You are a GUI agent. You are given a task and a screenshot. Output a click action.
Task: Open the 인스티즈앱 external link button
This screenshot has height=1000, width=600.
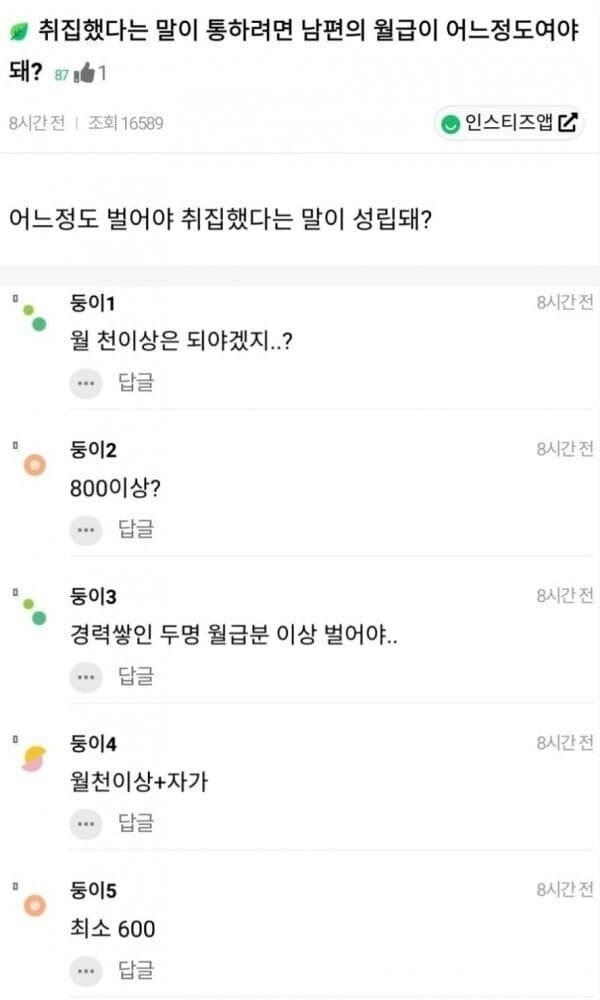[509, 123]
